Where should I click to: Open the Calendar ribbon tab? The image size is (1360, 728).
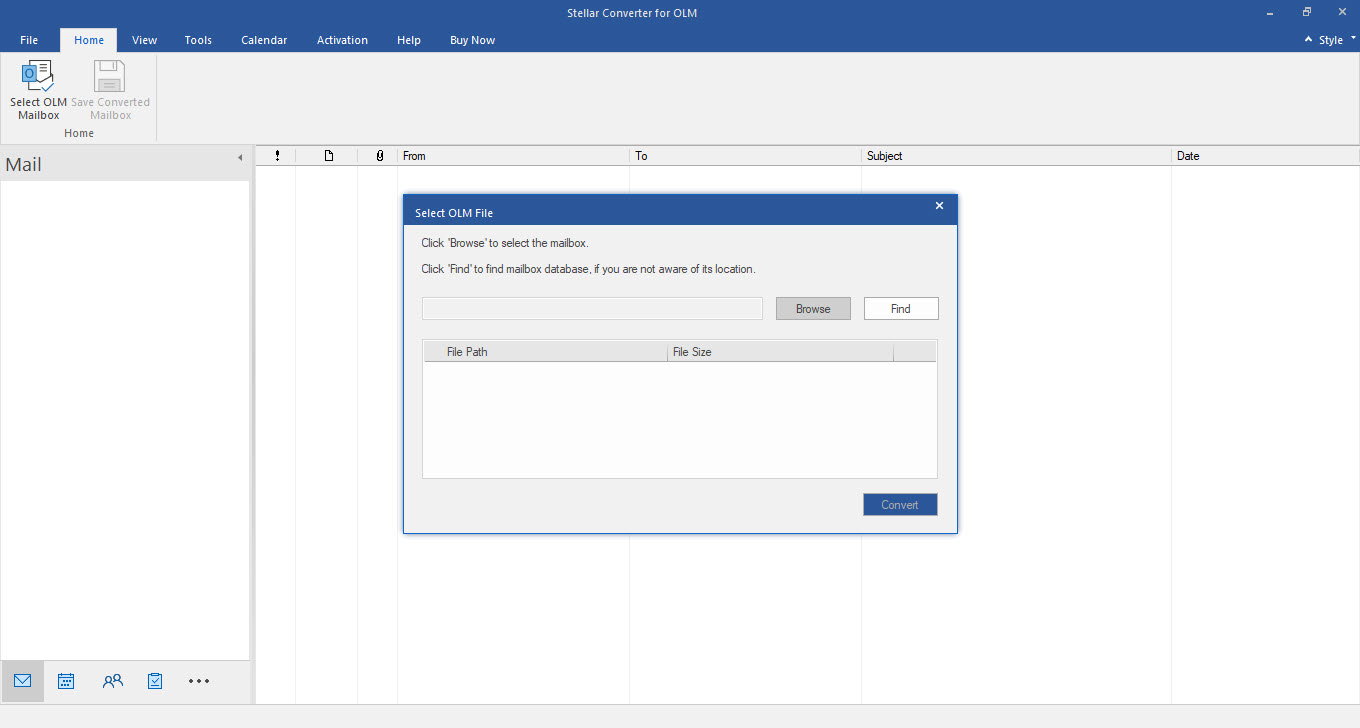[x=264, y=40]
